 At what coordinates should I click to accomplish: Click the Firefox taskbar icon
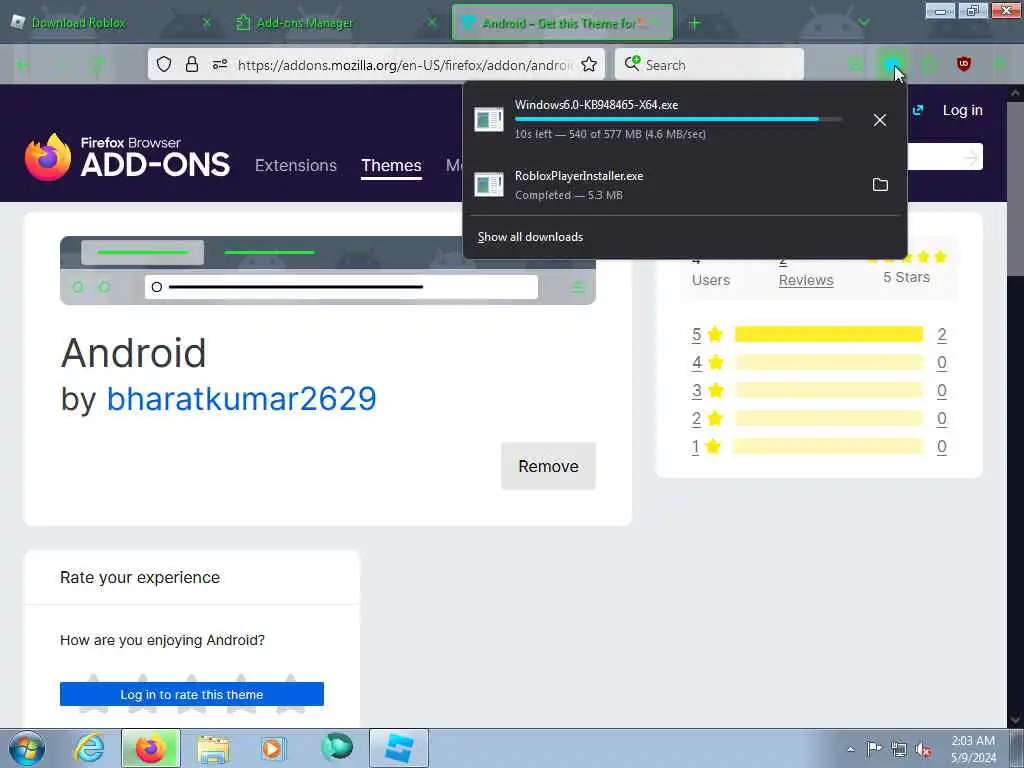click(x=151, y=748)
